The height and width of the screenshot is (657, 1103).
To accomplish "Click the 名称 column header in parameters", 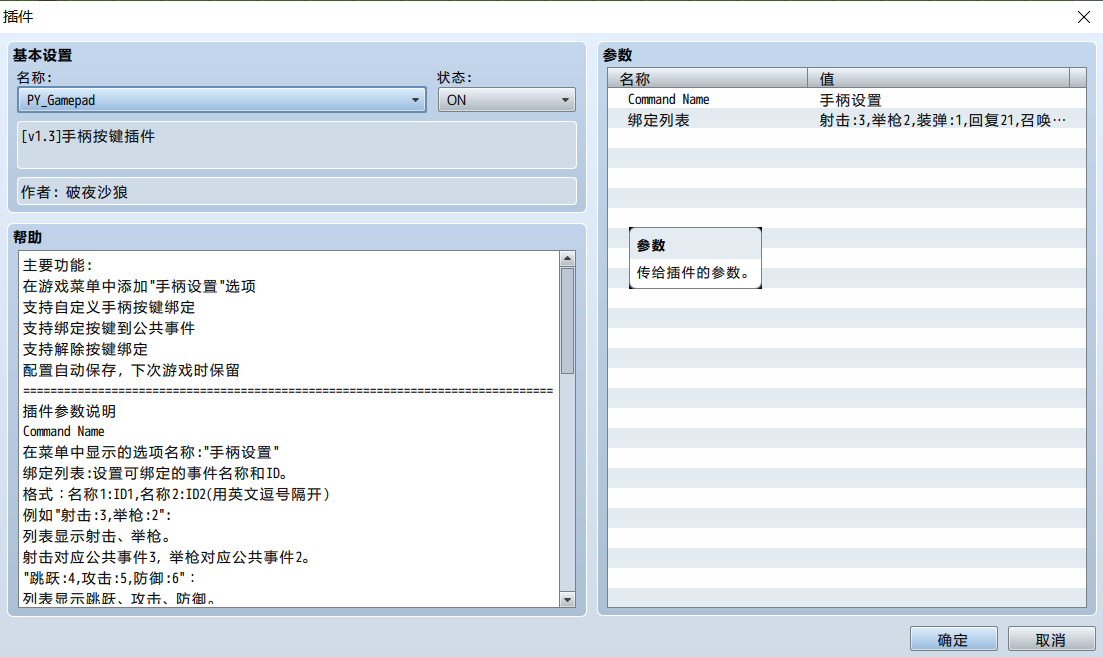I will pyautogui.click(x=708, y=78).
